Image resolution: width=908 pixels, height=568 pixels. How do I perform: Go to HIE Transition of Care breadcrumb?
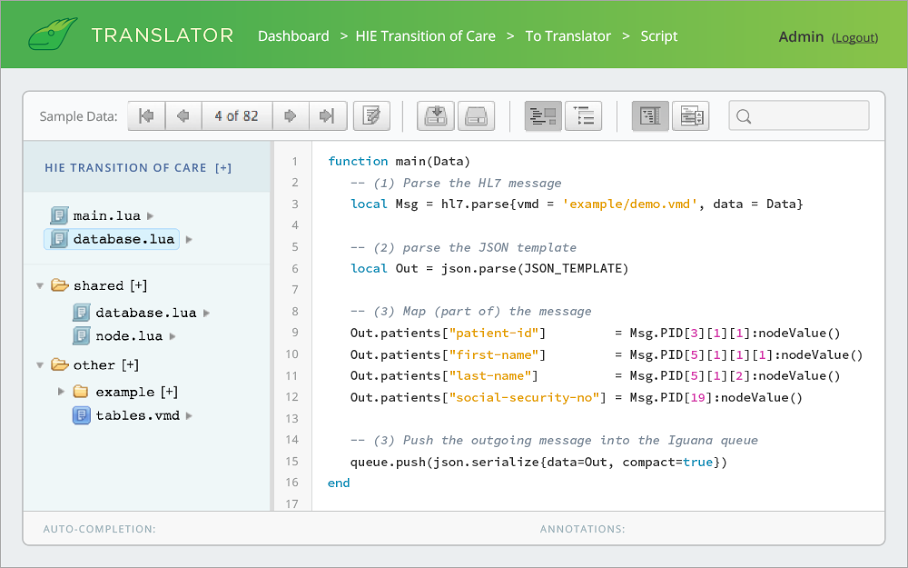(425, 36)
